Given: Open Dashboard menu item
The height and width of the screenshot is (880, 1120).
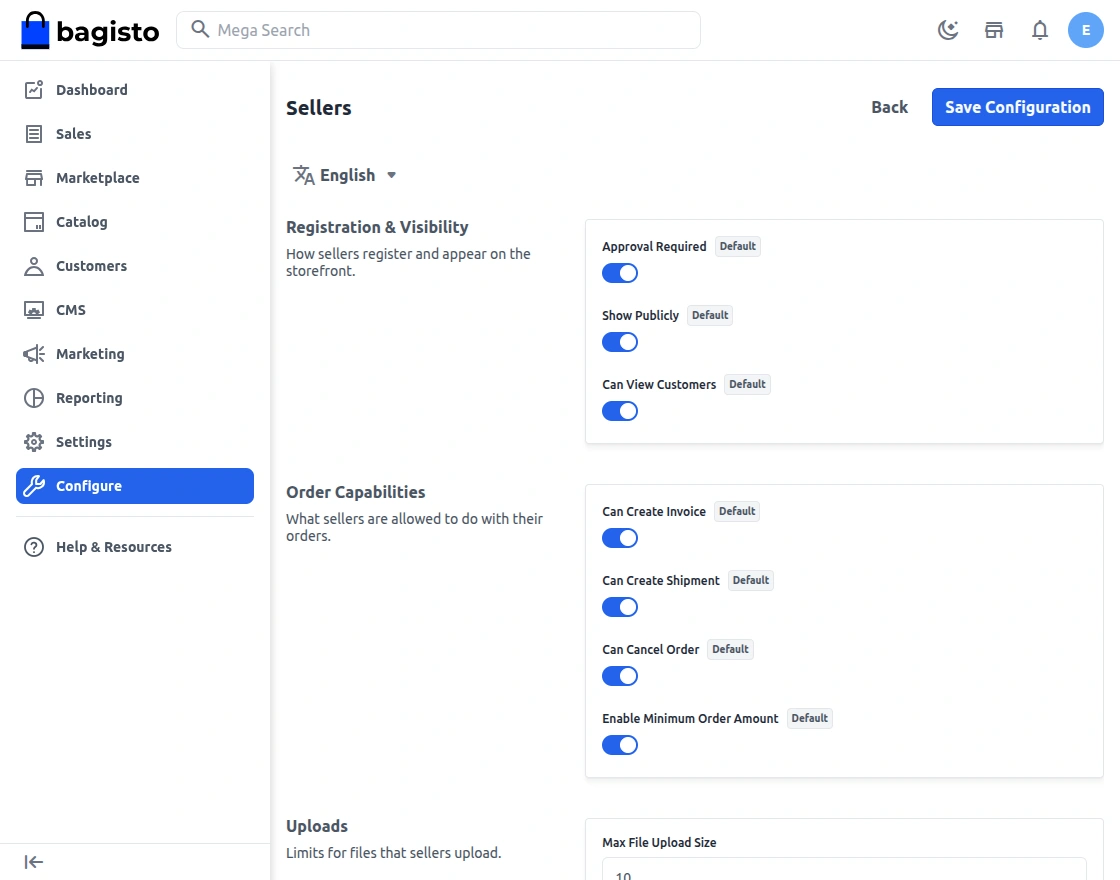Looking at the screenshot, I should [x=135, y=90].
